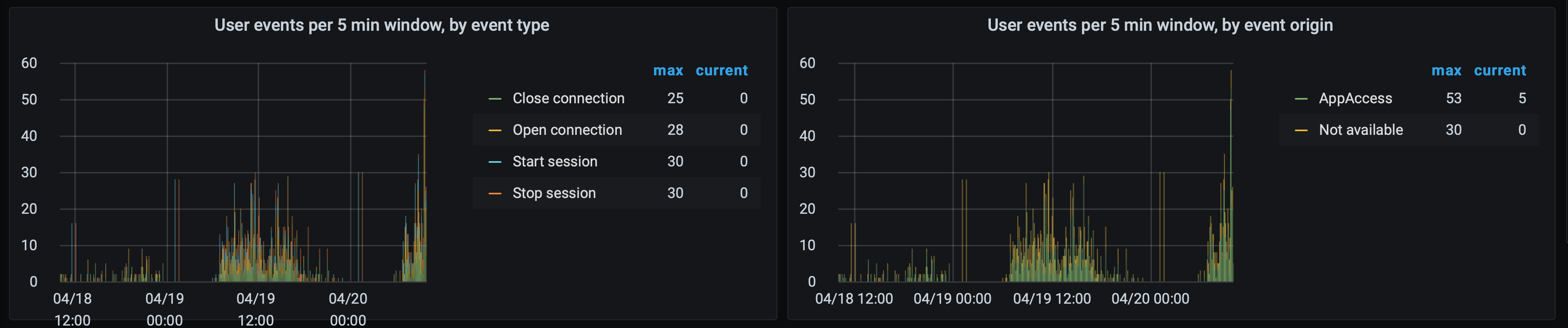Toggle Close connection series in legend
This screenshot has height=328, width=1568.
coord(569,98)
